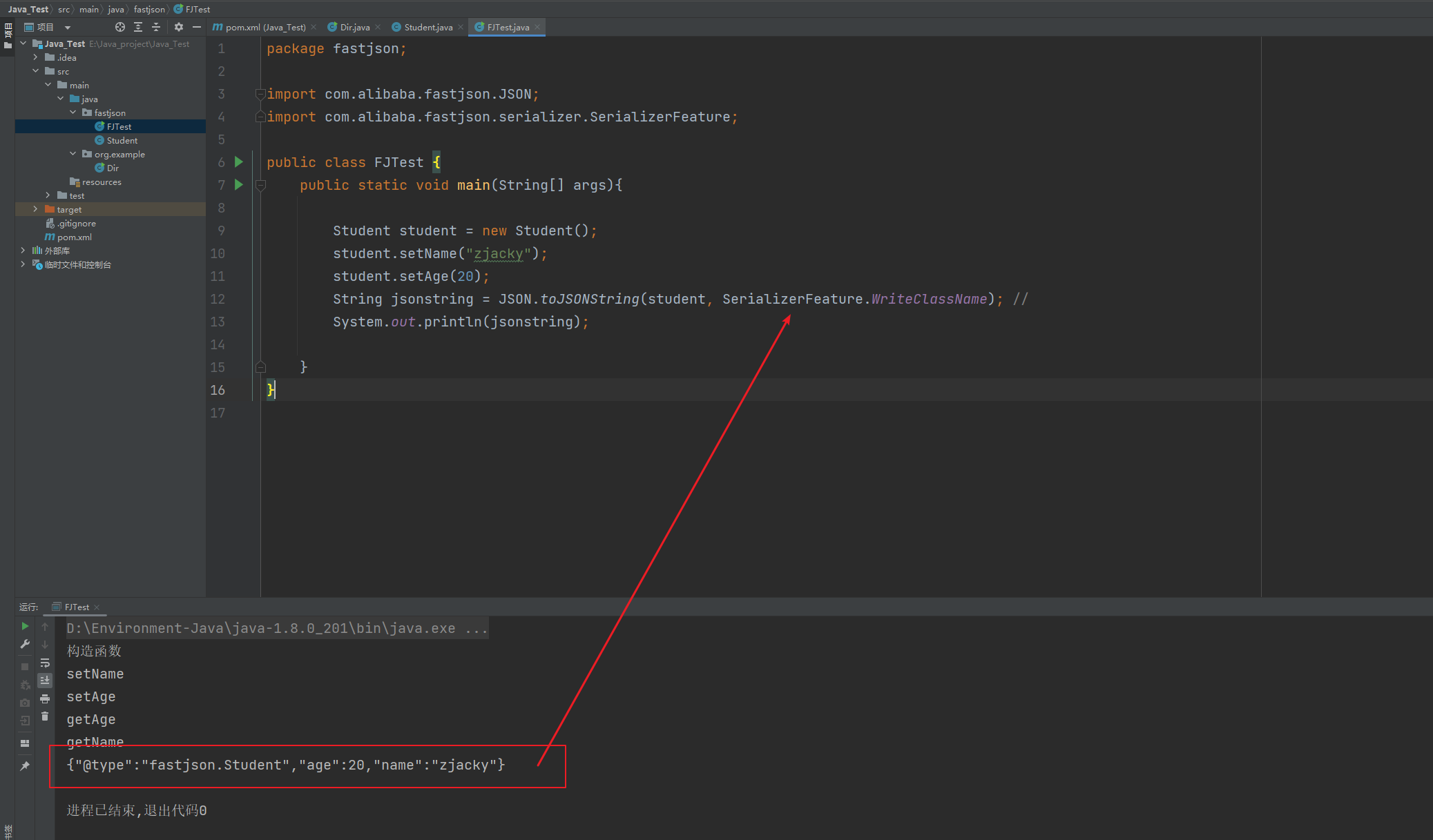Screen dimensions: 1433x840
Task: Click the exit icon in the run toolbar
Action: (25, 721)
